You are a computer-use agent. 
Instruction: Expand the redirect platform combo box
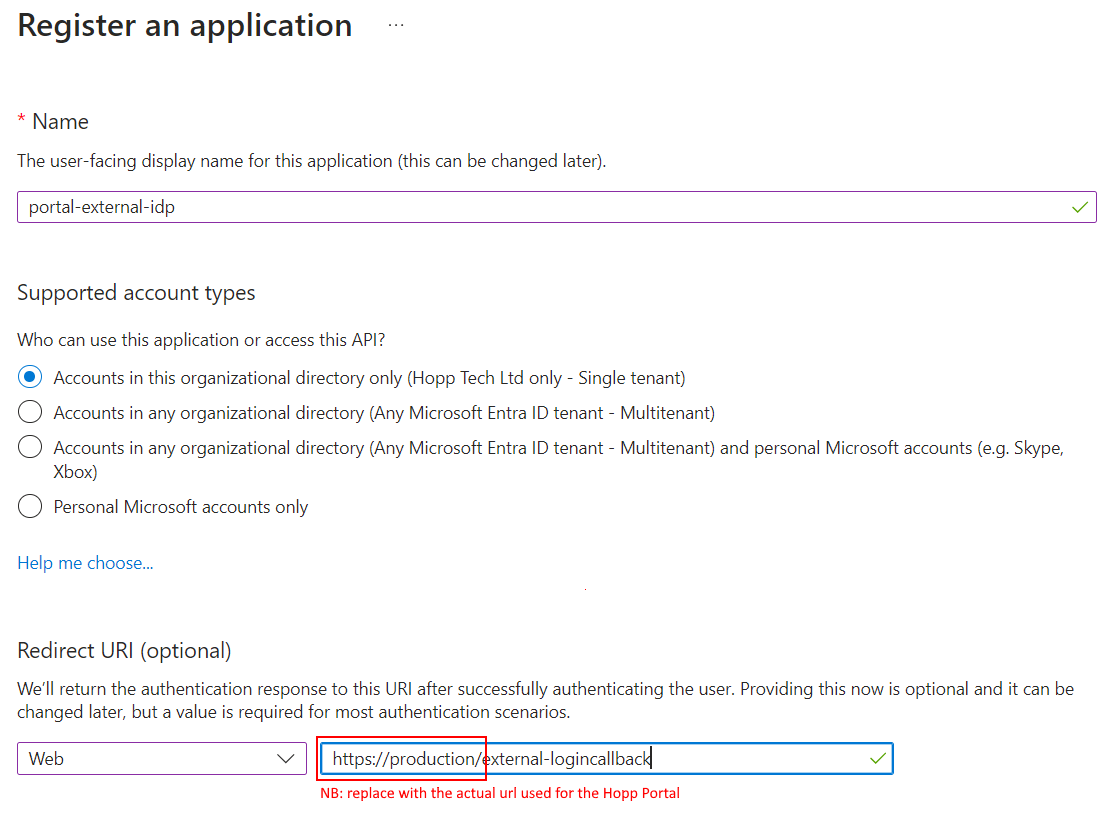[x=160, y=758]
